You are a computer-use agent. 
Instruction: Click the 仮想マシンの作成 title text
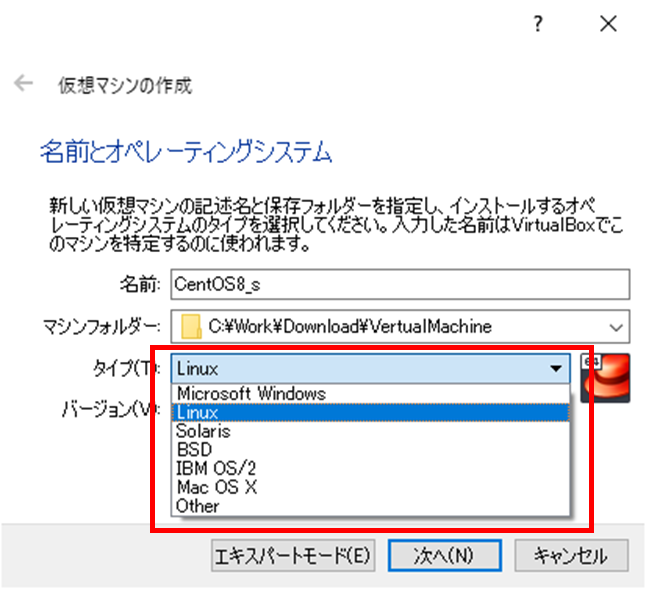tap(125, 86)
